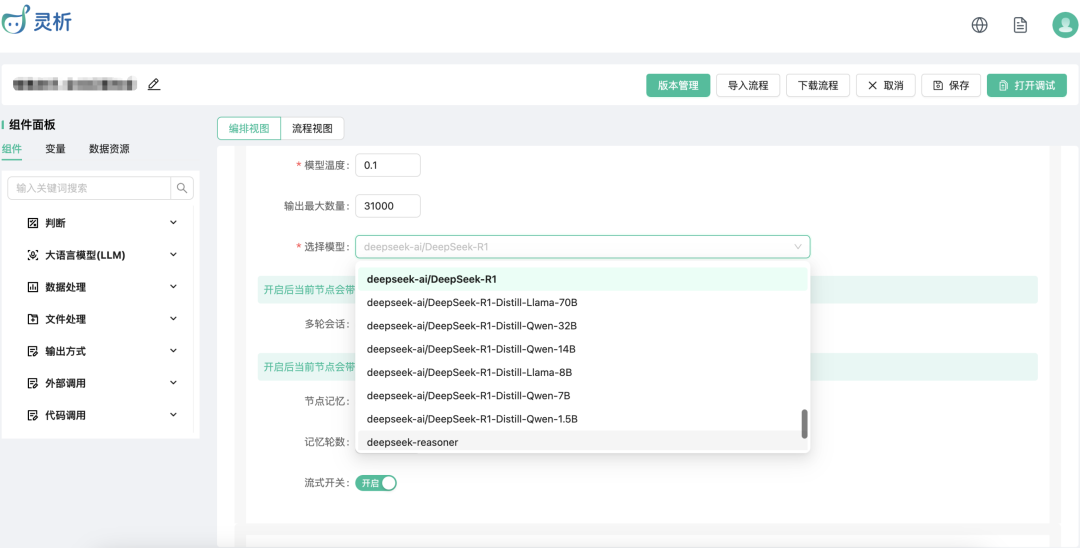
Task: Click the 模型温度 input field
Action: coord(388,165)
